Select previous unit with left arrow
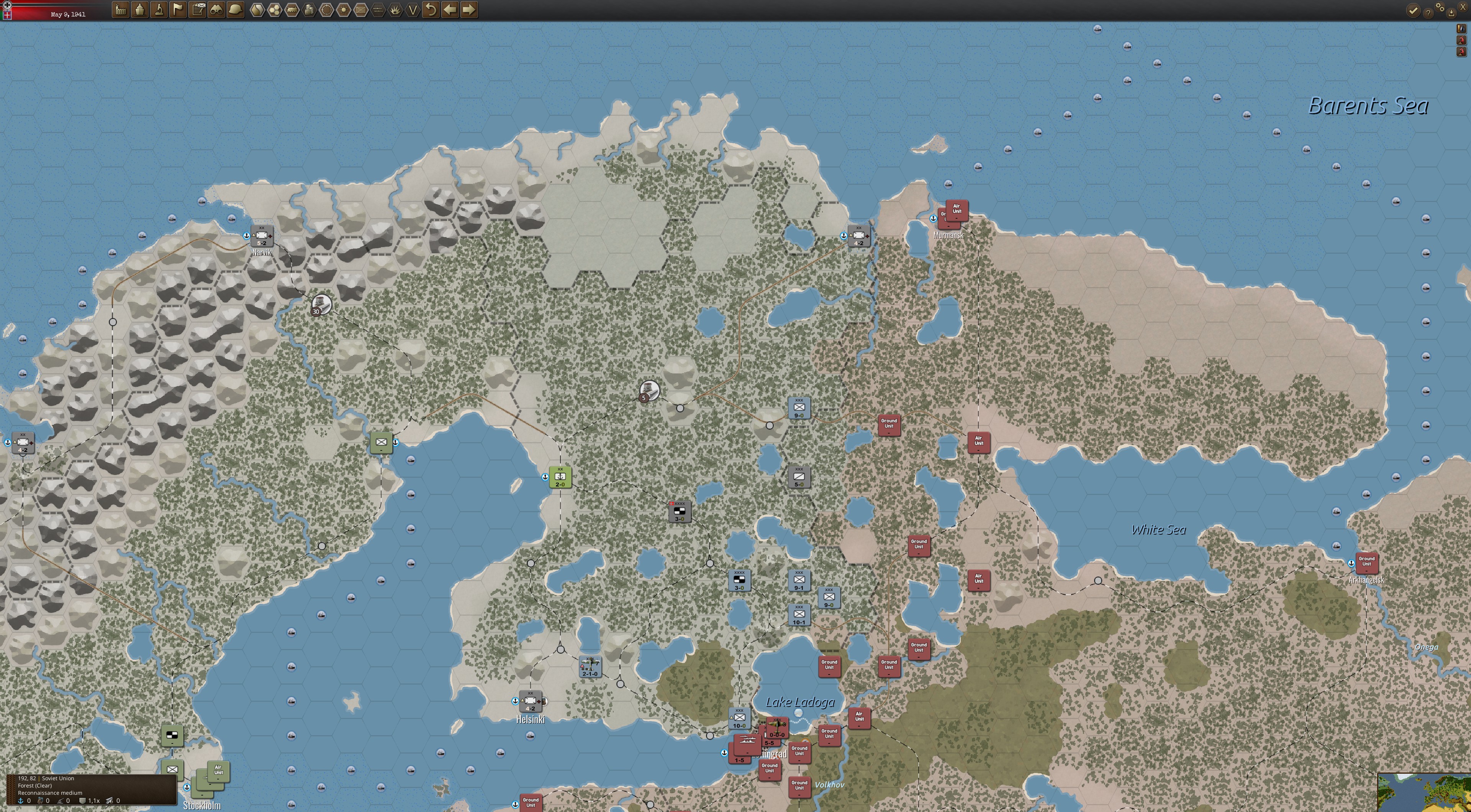This screenshot has height=812, width=1471. tap(450, 10)
